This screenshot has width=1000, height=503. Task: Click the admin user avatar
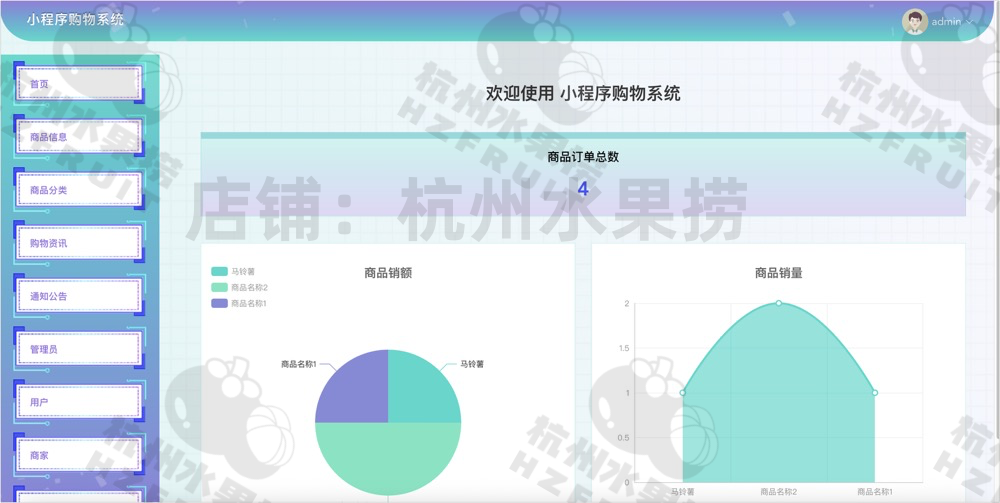click(915, 22)
